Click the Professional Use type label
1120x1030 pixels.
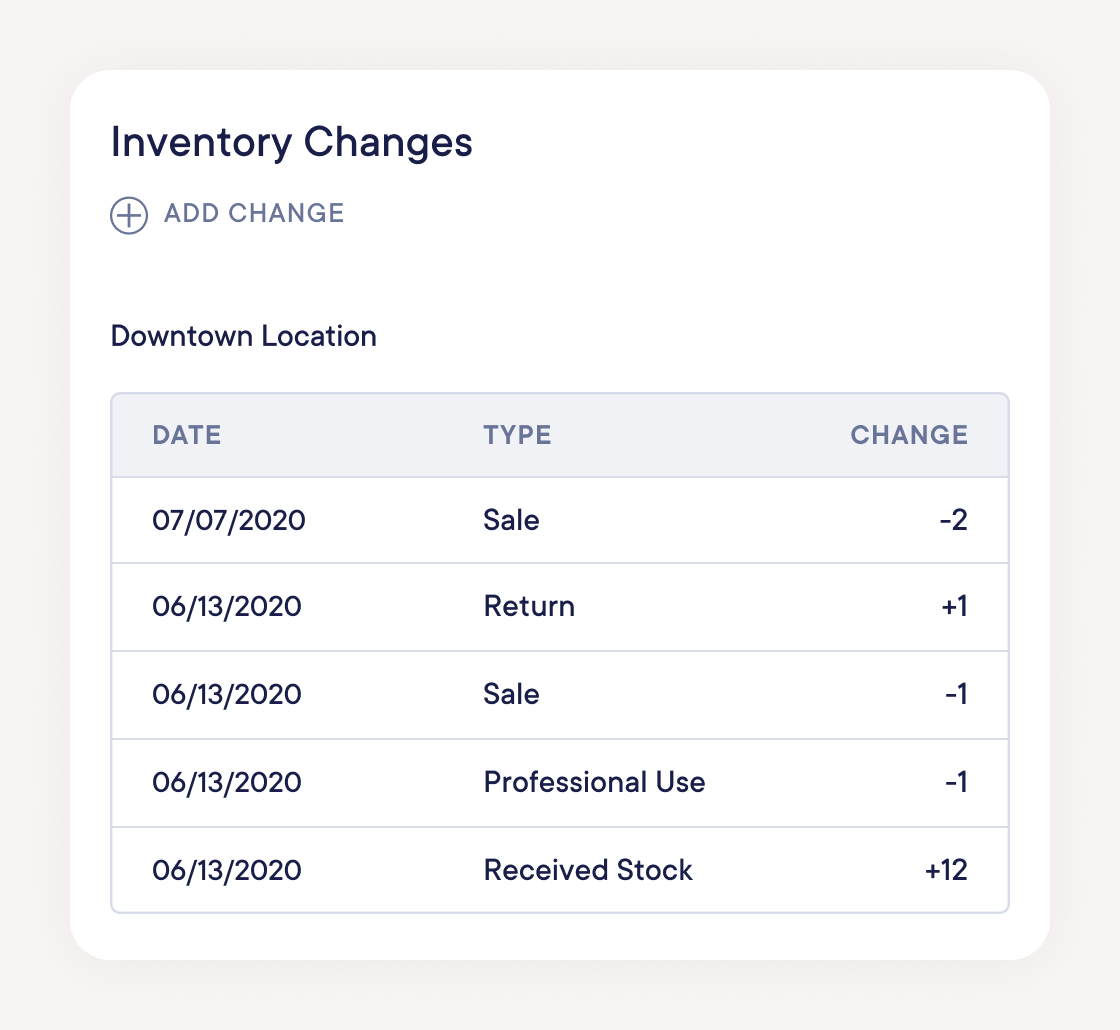pyautogui.click(x=594, y=783)
